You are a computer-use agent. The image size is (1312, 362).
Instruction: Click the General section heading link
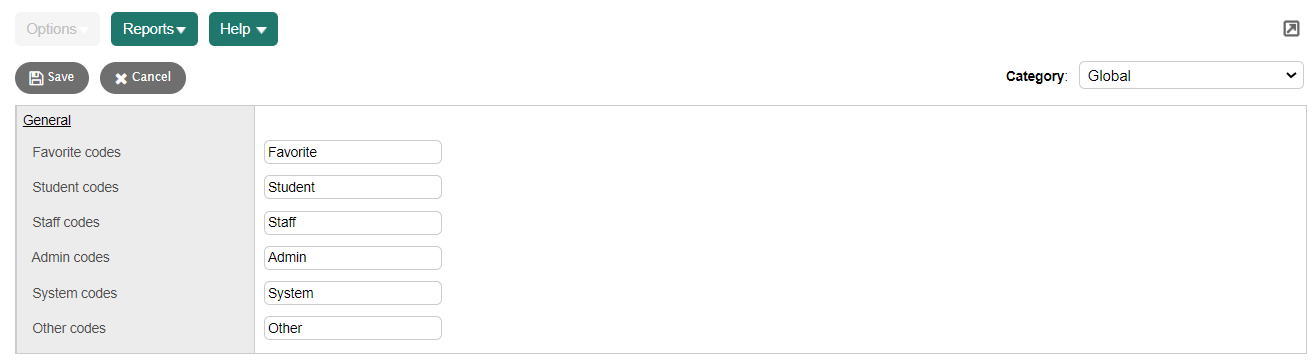tap(47, 120)
